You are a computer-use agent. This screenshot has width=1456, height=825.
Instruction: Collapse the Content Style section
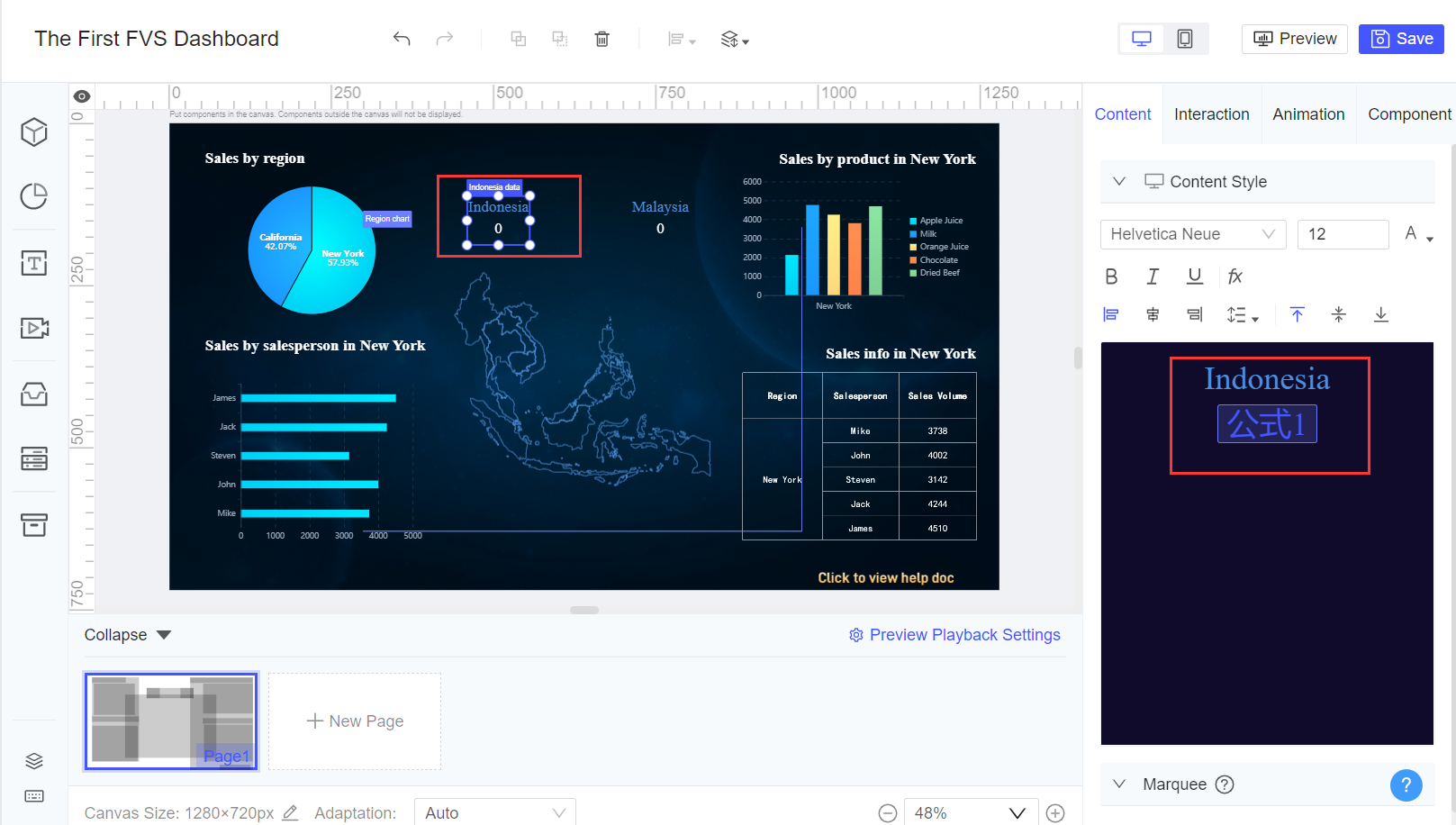pos(1119,181)
